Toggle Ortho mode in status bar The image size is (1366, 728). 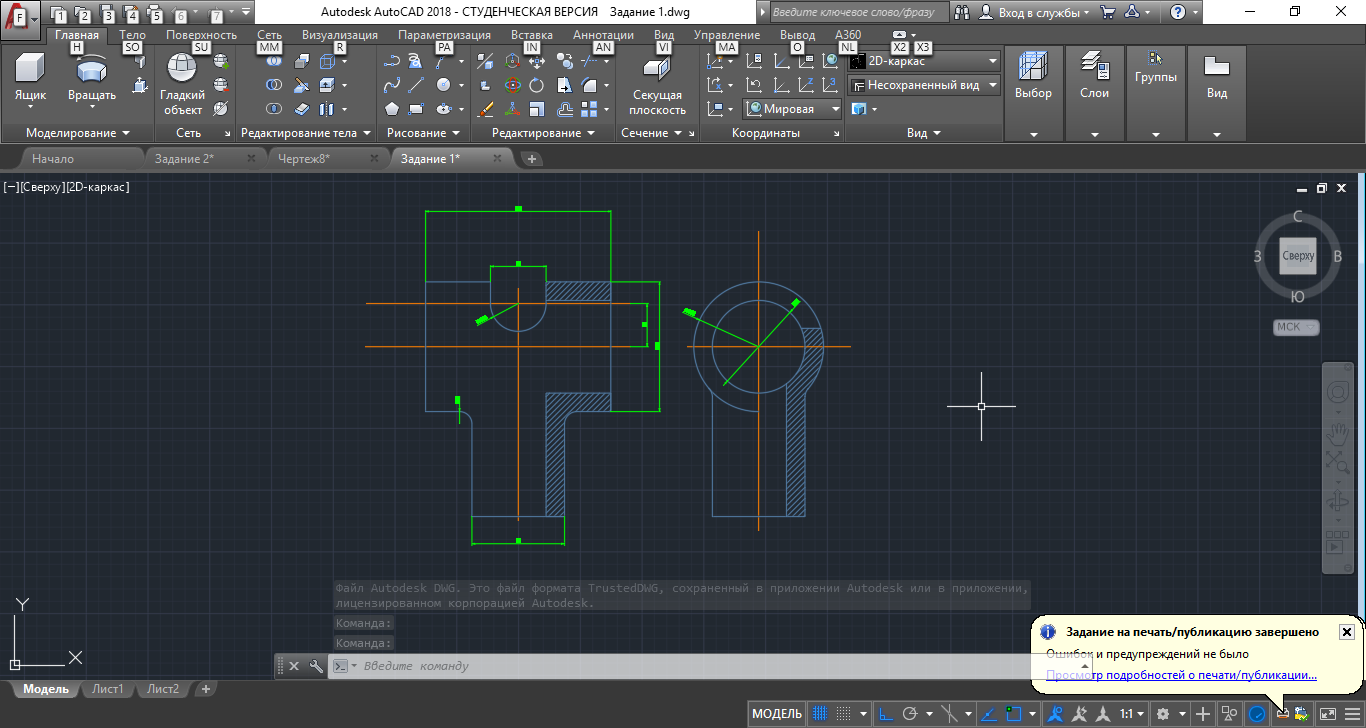click(885, 714)
